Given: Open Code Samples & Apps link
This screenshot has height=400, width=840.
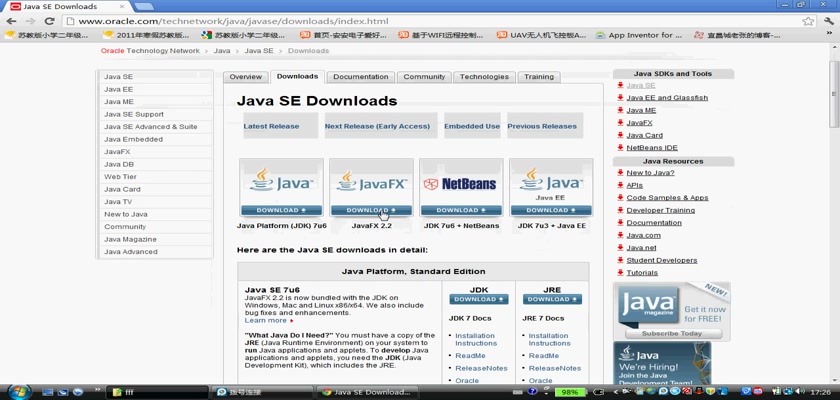Looking at the screenshot, I should coord(668,198).
